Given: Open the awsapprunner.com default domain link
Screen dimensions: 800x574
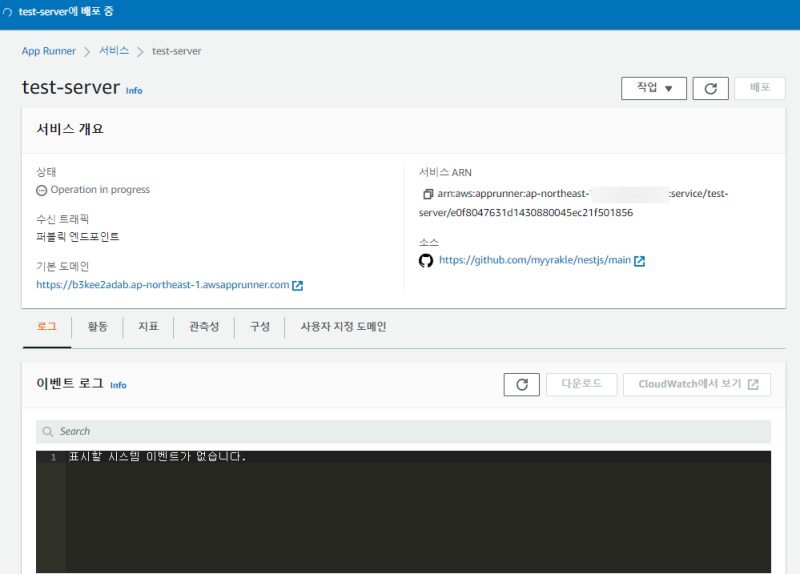Looking at the screenshot, I should [x=162, y=285].
